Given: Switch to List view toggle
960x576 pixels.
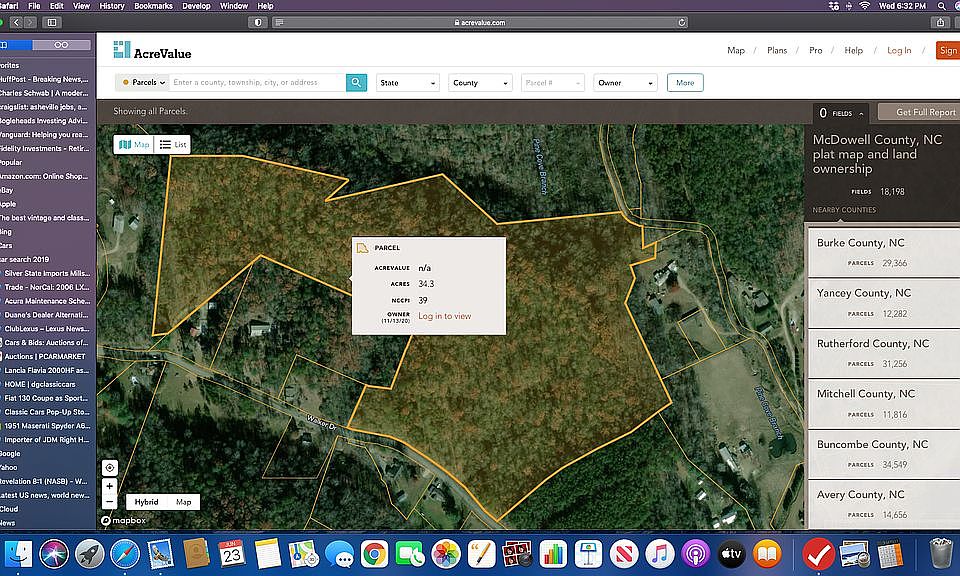Looking at the screenshot, I should tap(173, 144).
